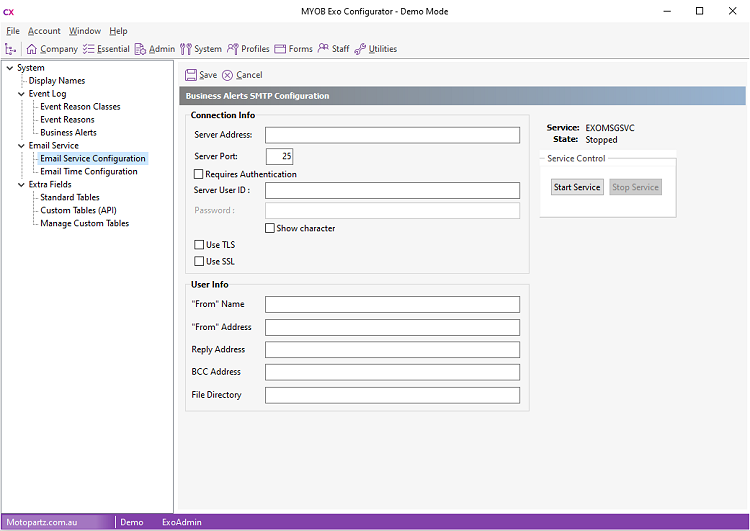Select Event Reason Classes tree item
750x531 pixels.
[80, 107]
